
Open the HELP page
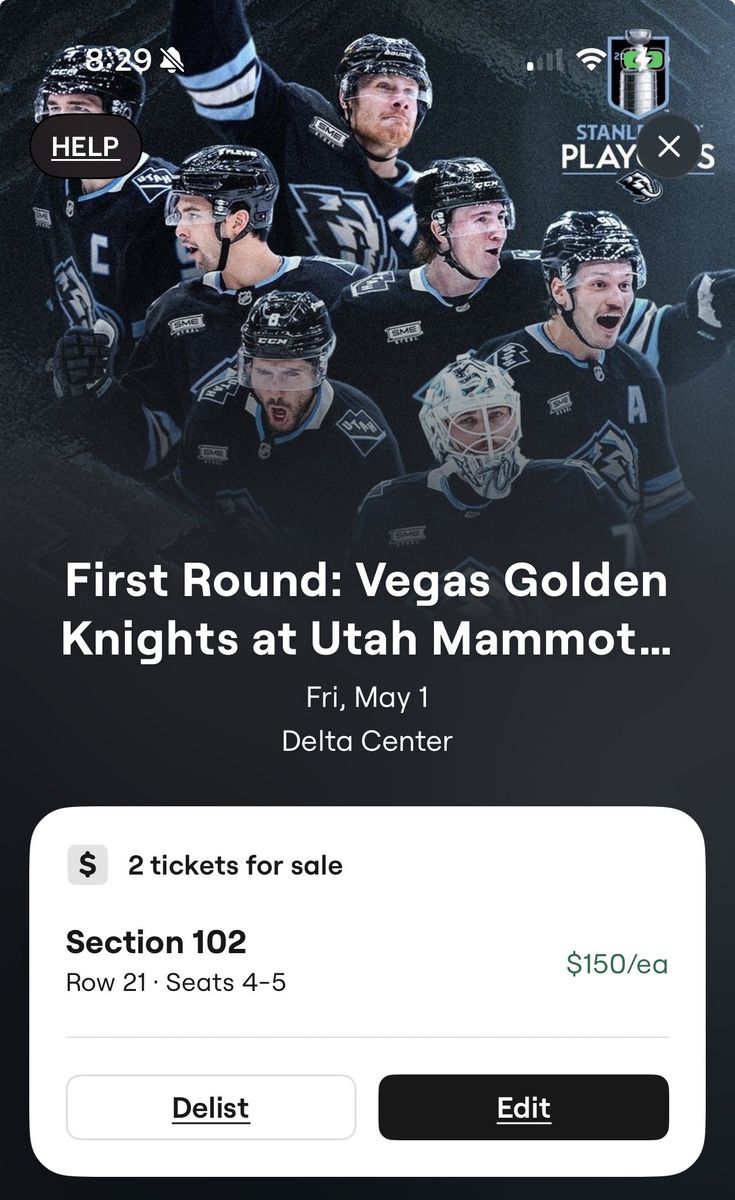[x=85, y=146]
